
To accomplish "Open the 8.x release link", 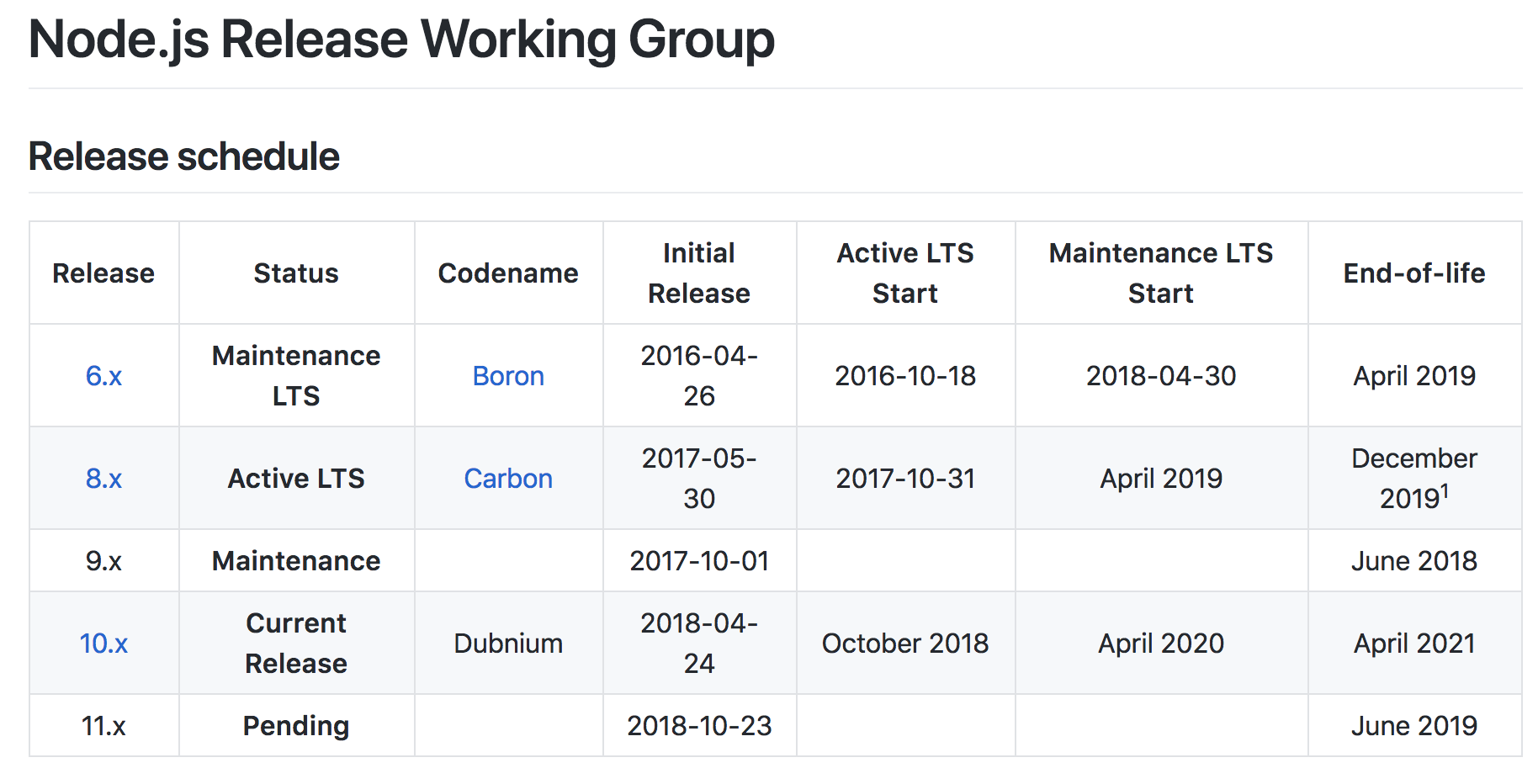I will [x=103, y=479].
